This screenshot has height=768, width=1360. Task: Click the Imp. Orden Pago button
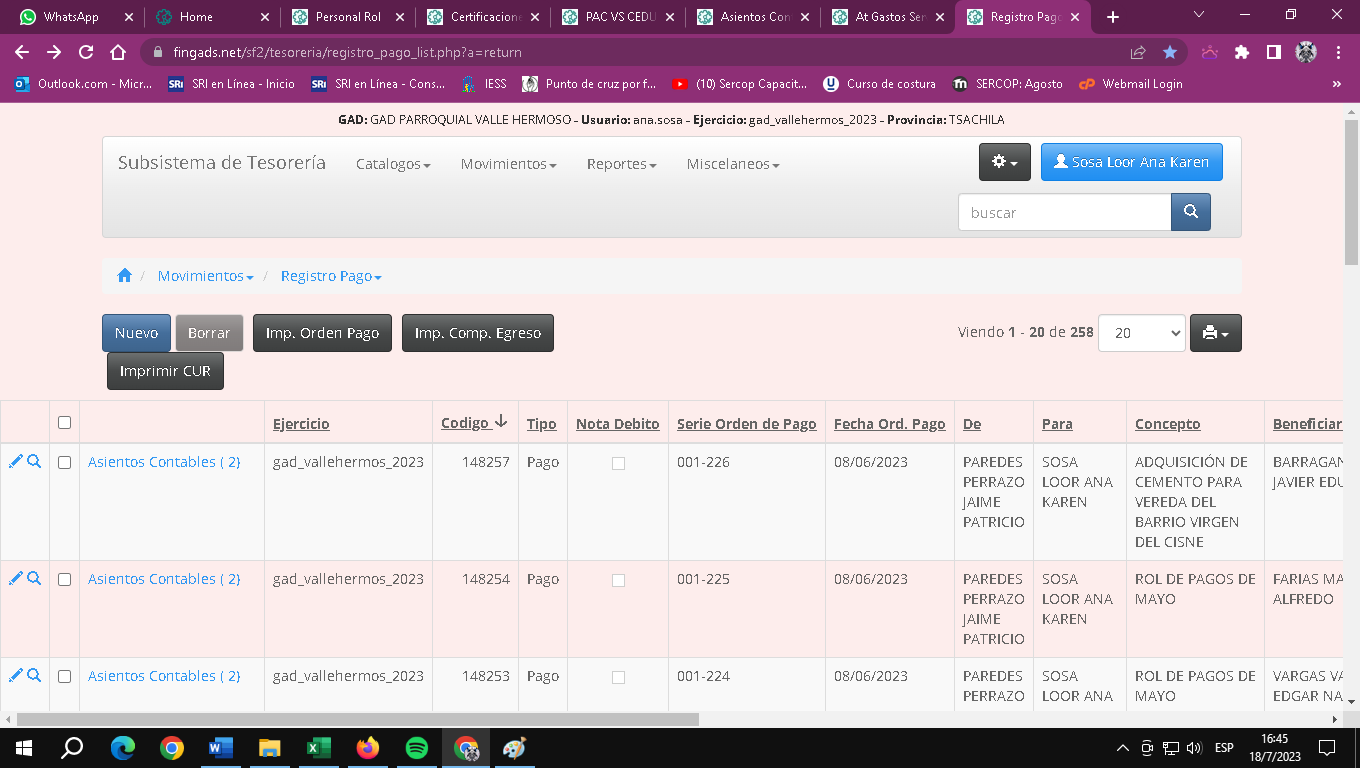(x=322, y=333)
